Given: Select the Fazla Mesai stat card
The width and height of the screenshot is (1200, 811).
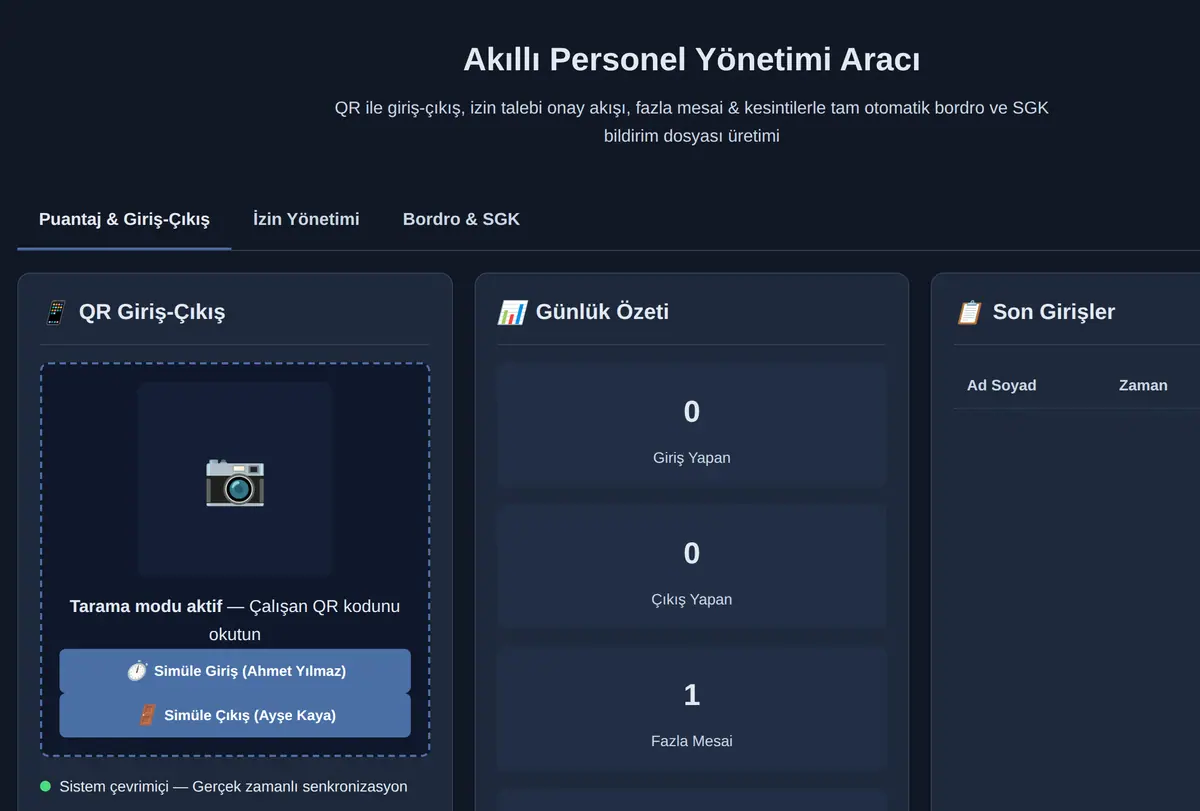Looking at the screenshot, I should click(691, 710).
